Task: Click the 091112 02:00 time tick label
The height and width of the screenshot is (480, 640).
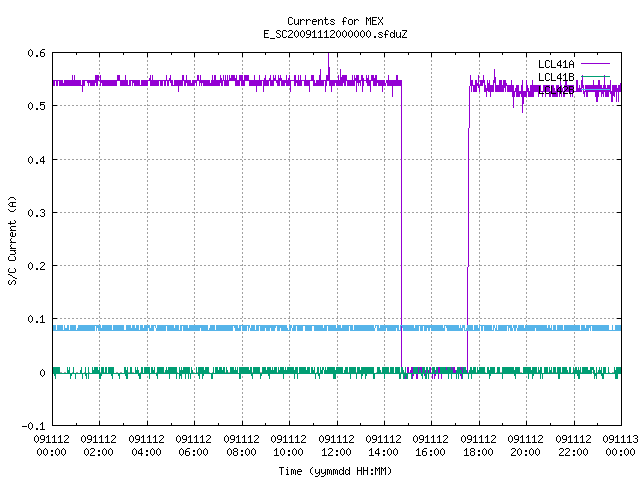Action: 98,446
